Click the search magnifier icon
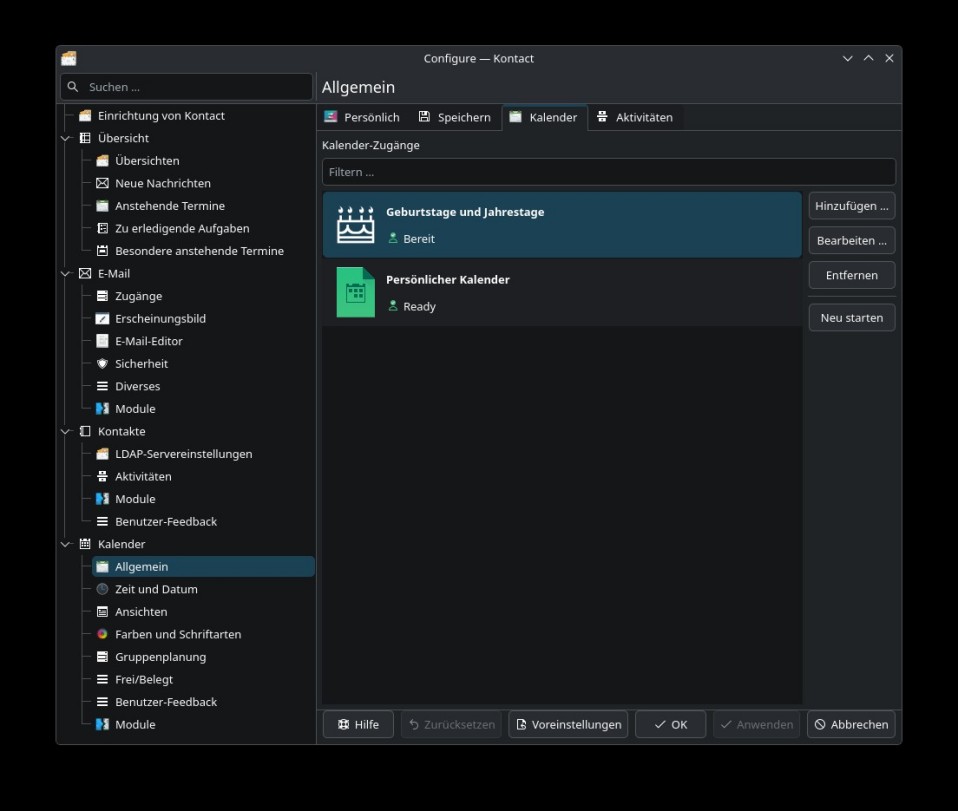958x811 pixels. (73, 87)
